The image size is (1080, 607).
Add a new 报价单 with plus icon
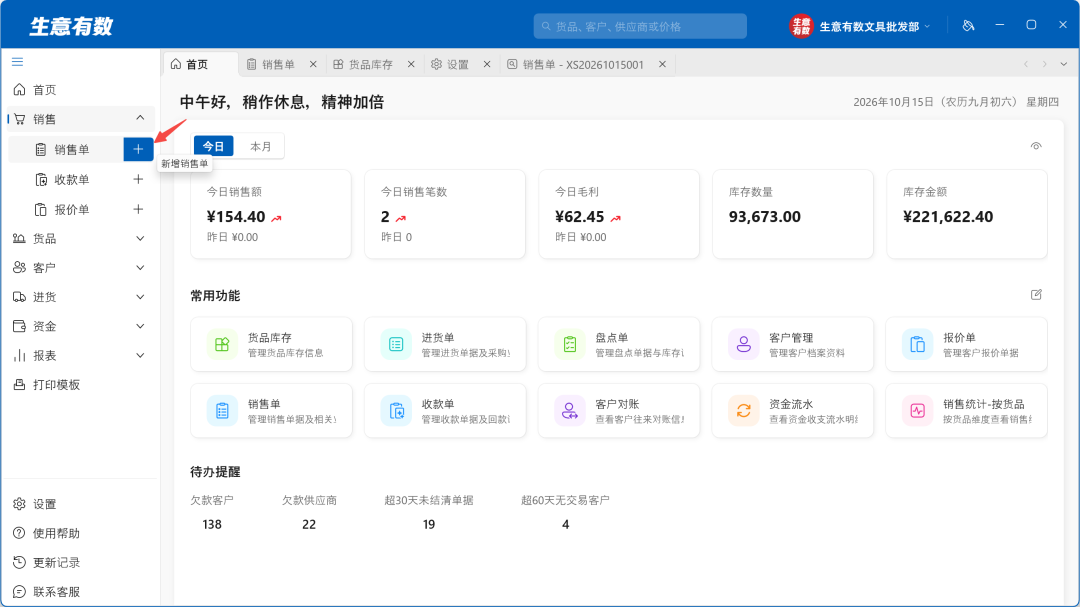(x=138, y=209)
